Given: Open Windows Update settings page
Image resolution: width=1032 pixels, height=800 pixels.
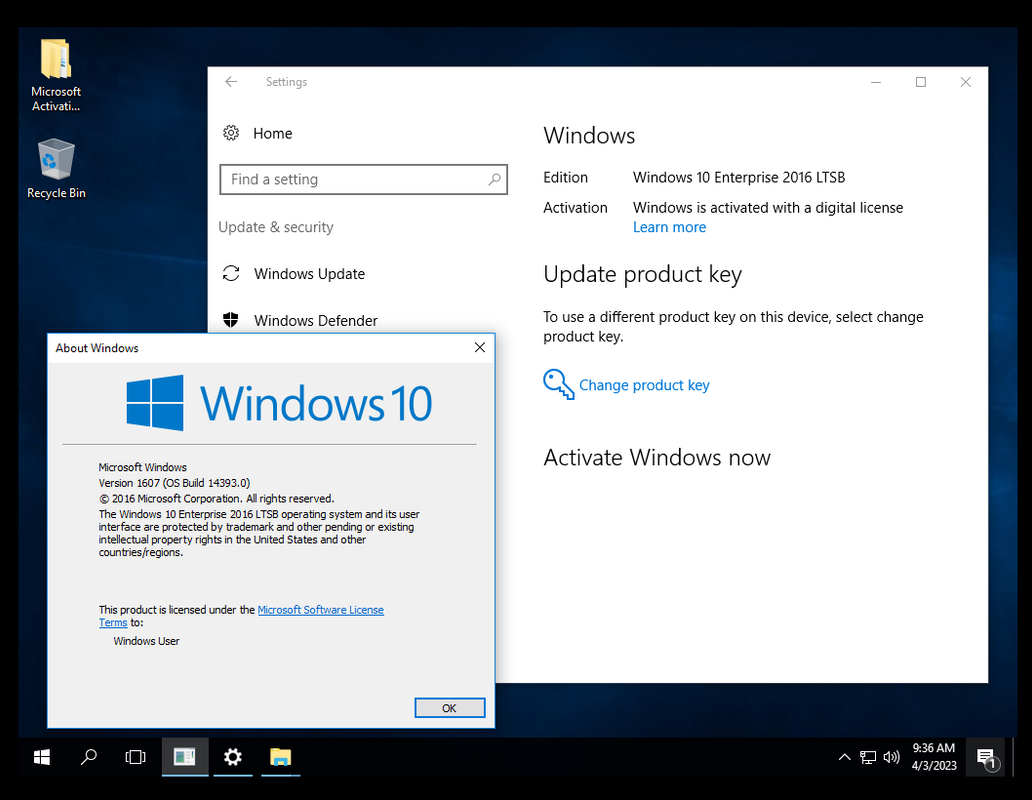Looking at the screenshot, I should 309,274.
